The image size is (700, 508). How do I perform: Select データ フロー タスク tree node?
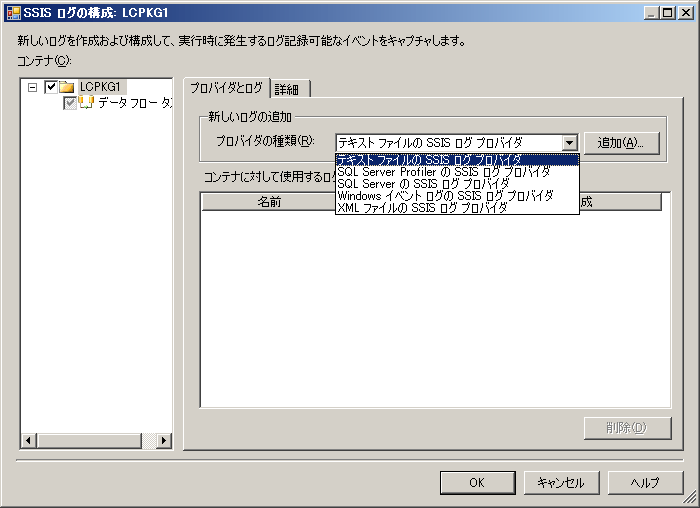[x=135, y=103]
